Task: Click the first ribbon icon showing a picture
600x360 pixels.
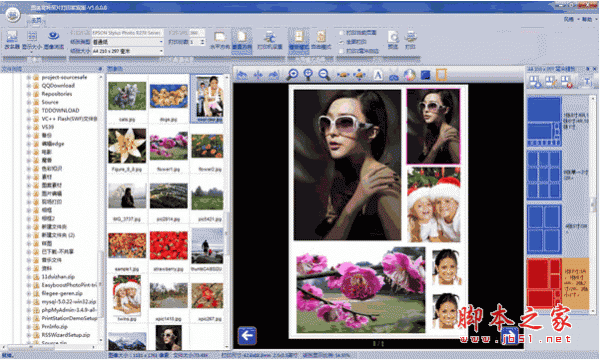Action: click(x=12, y=36)
